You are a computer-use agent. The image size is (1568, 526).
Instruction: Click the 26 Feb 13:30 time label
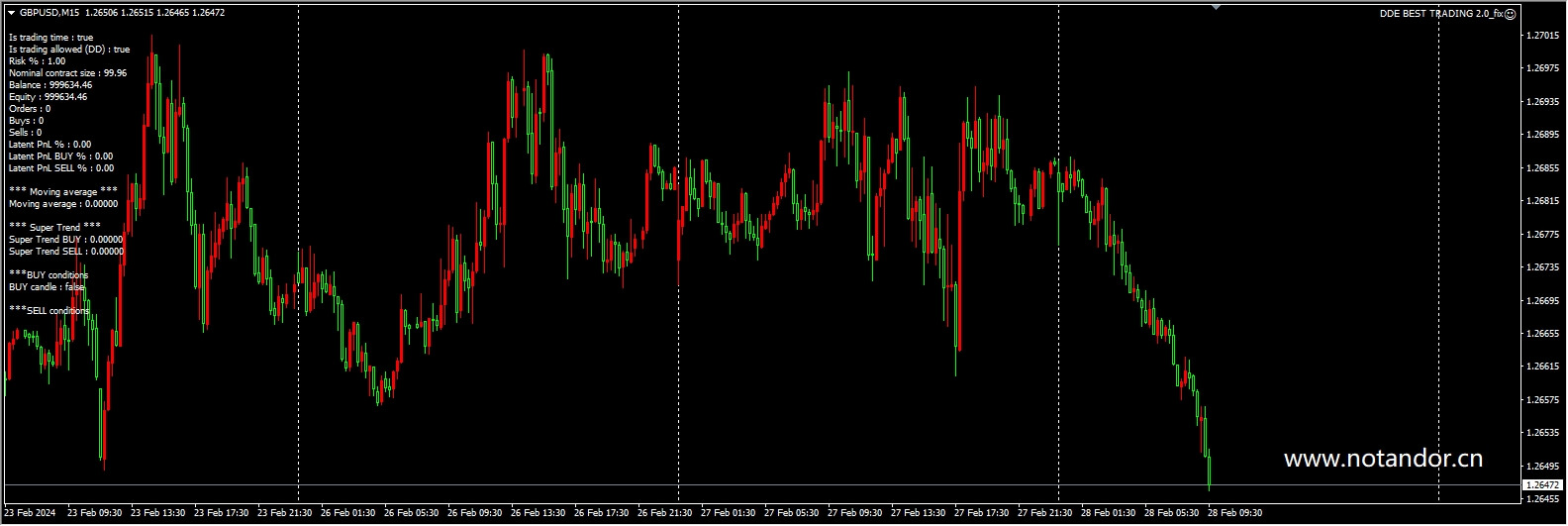539,513
